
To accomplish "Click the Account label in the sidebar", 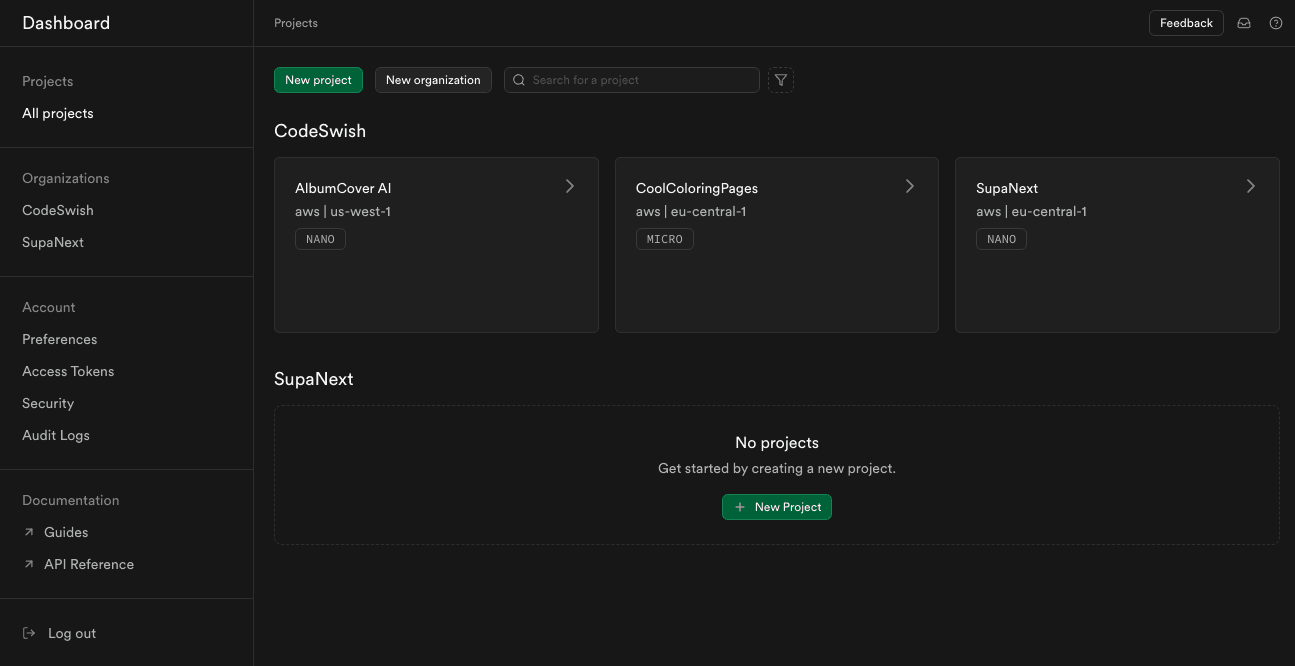I will [x=49, y=307].
